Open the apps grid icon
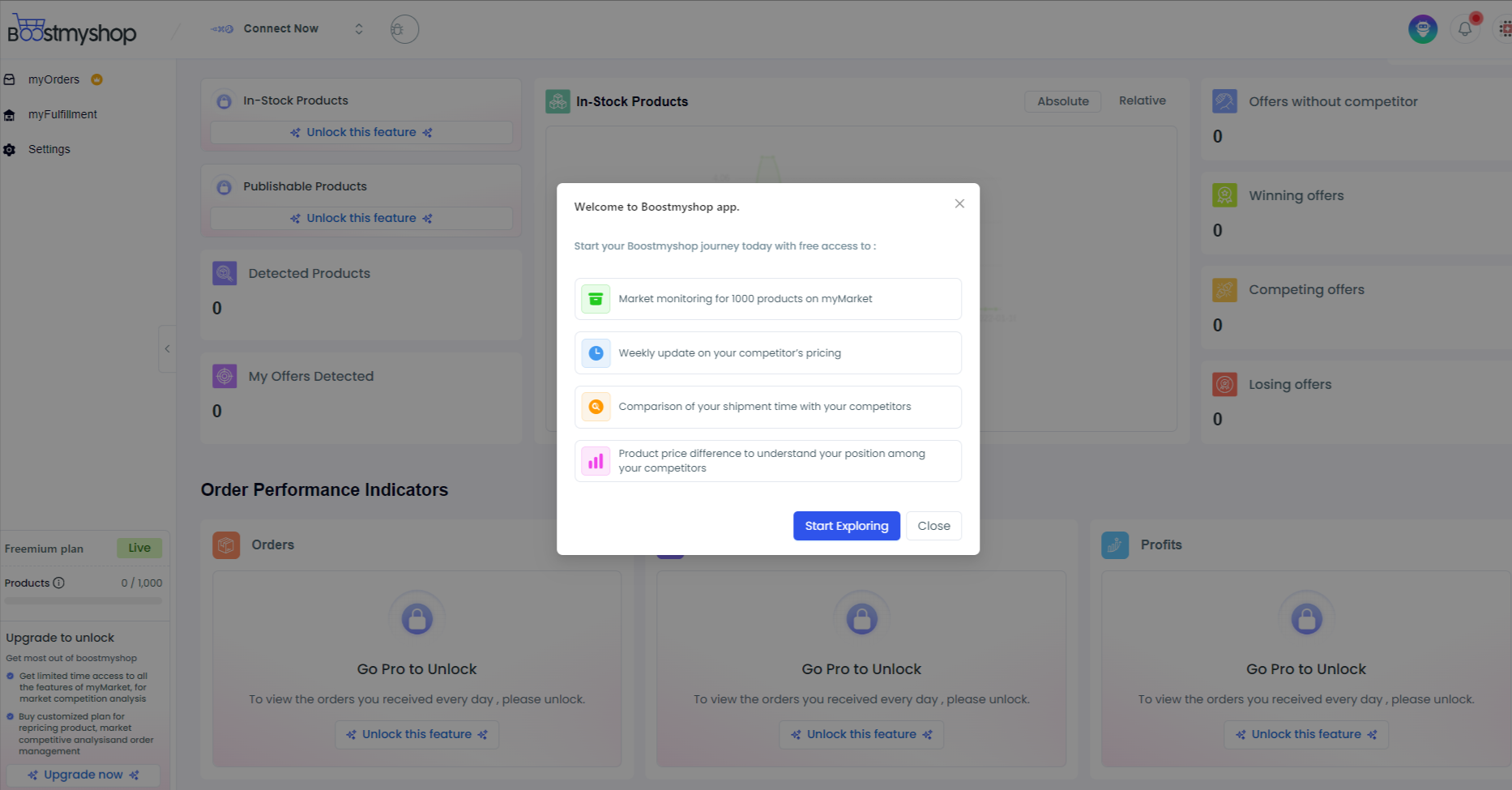The width and height of the screenshot is (1512, 790). point(1505,29)
